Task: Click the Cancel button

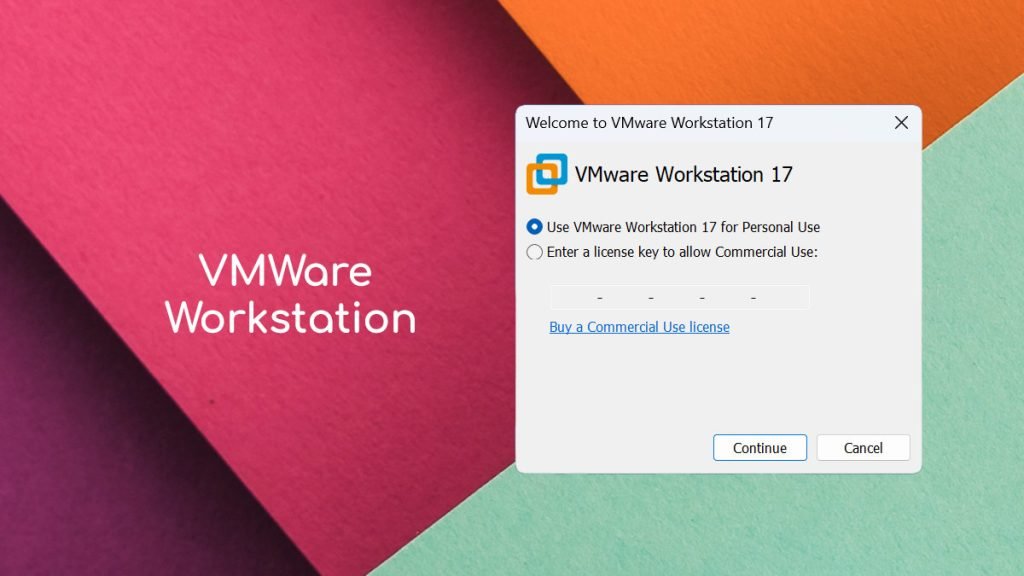Action: 863,447
